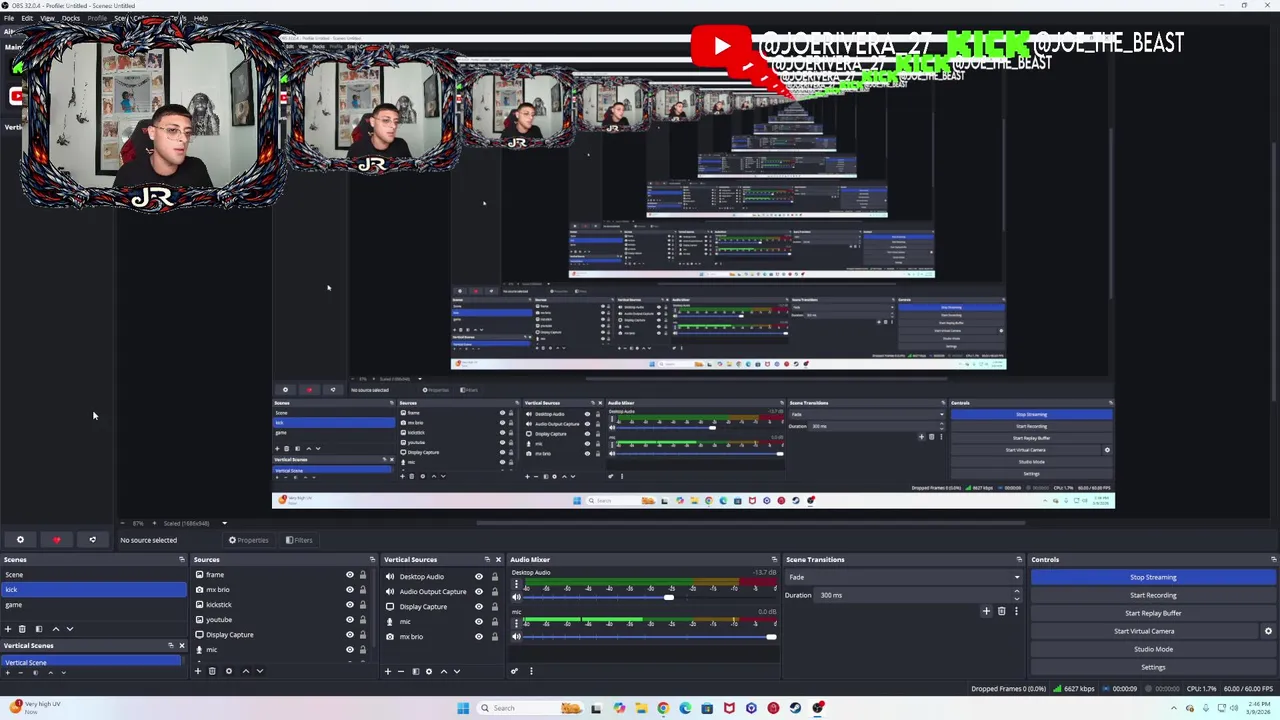Select the frame source row
This screenshot has width=1280, height=720.
[283, 575]
